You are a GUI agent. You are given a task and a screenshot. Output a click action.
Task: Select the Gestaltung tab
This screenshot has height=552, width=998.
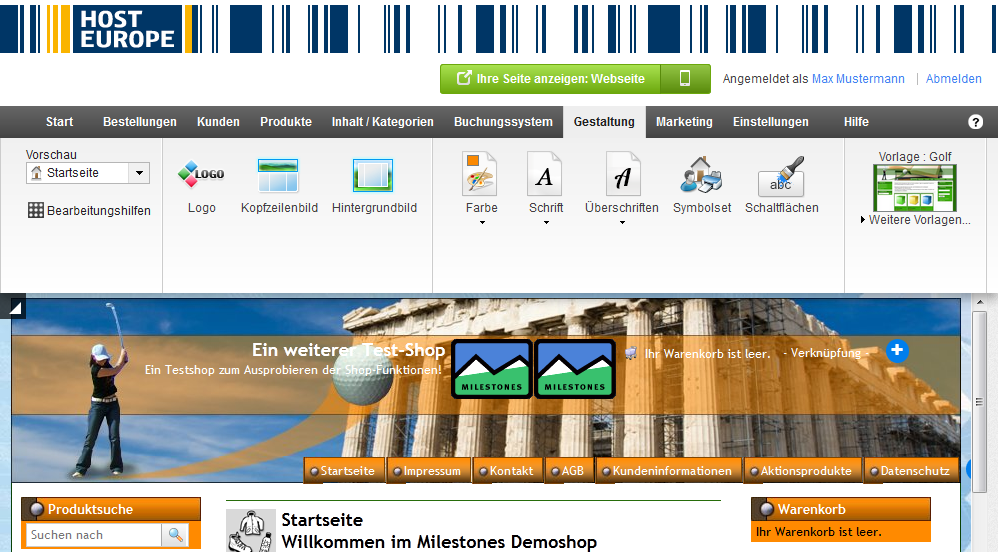[604, 122]
